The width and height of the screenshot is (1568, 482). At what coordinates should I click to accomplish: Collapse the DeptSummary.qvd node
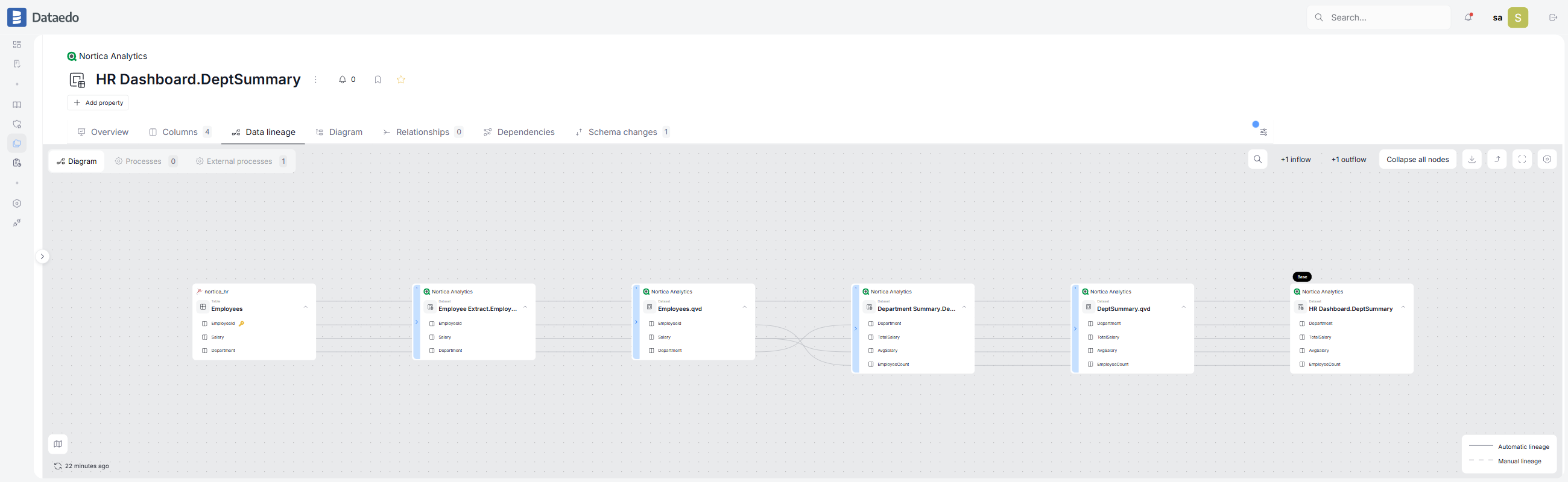[1184, 307]
